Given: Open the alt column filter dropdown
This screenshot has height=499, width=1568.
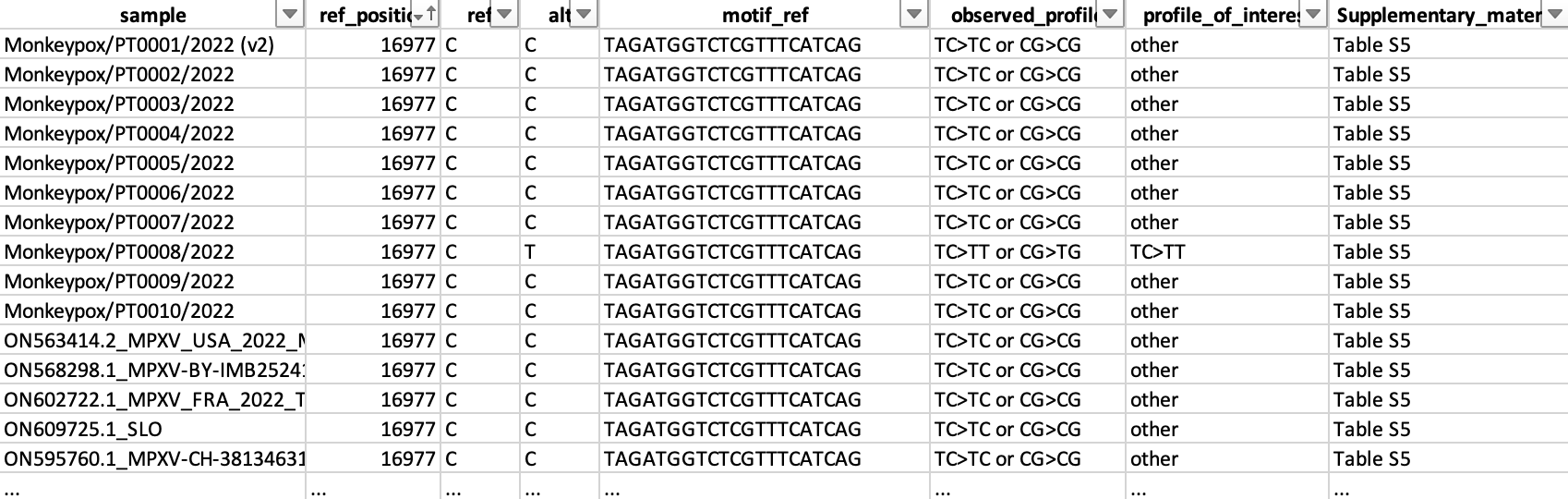Looking at the screenshot, I should pyautogui.click(x=585, y=15).
